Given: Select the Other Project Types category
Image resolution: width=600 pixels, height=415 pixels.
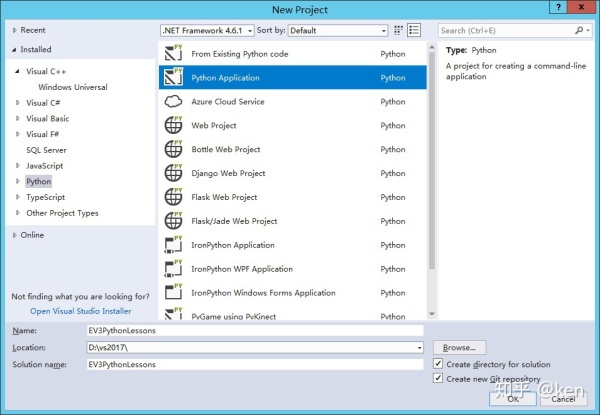Looking at the screenshot, I should 62,213.
